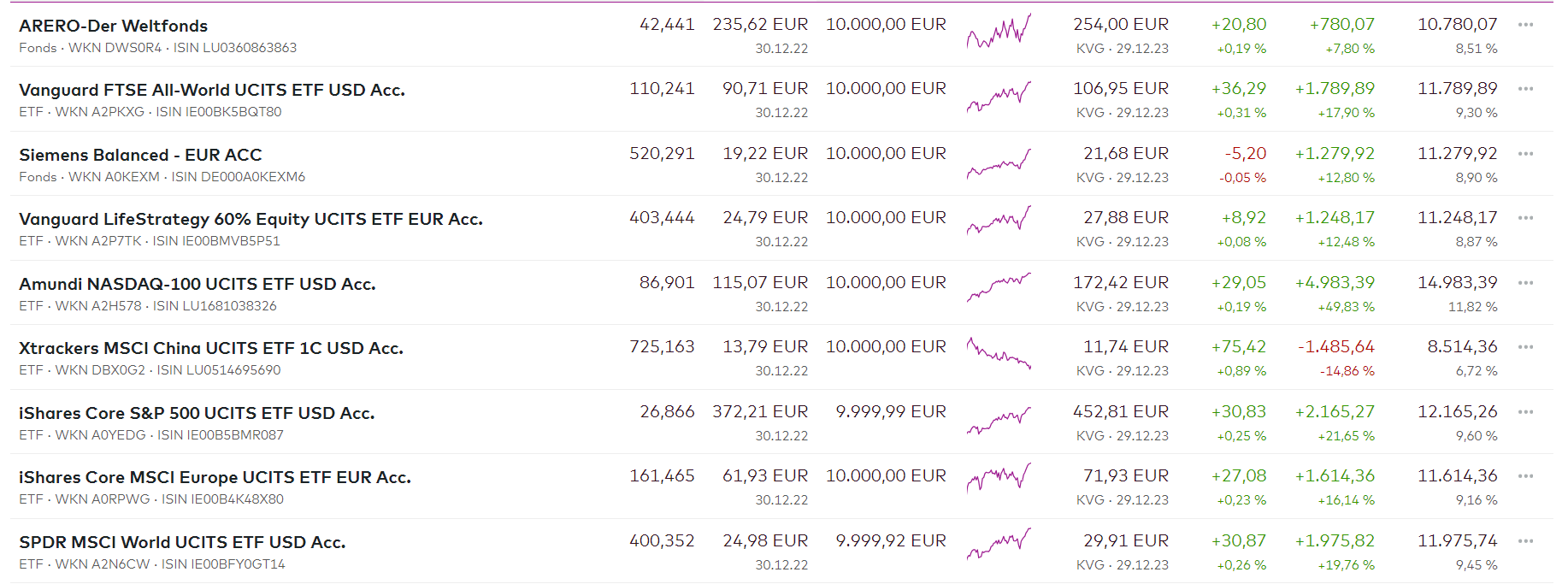Open three-dot menu for SPDR MSCI World
Screen dimensions: 1568x584
pyautogui.click(x=1525, y=541)
